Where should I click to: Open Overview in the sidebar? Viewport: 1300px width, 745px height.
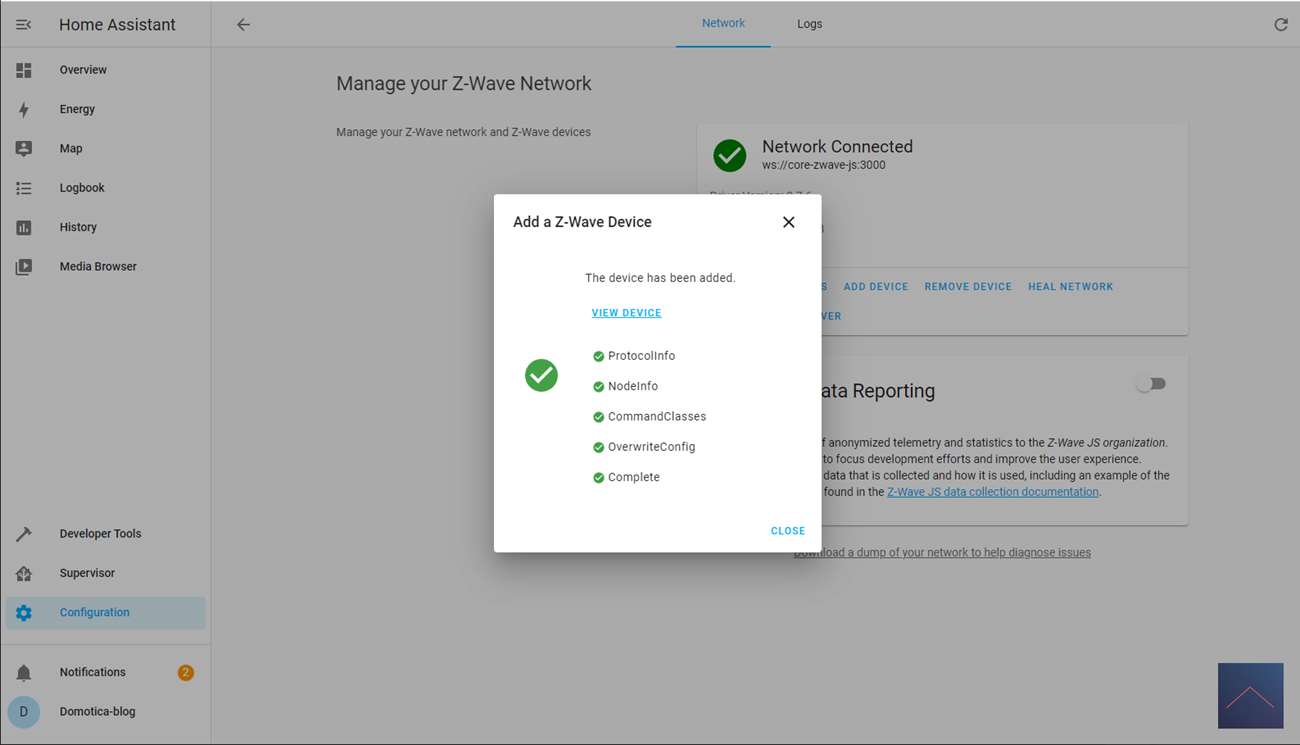click(105, 70)
